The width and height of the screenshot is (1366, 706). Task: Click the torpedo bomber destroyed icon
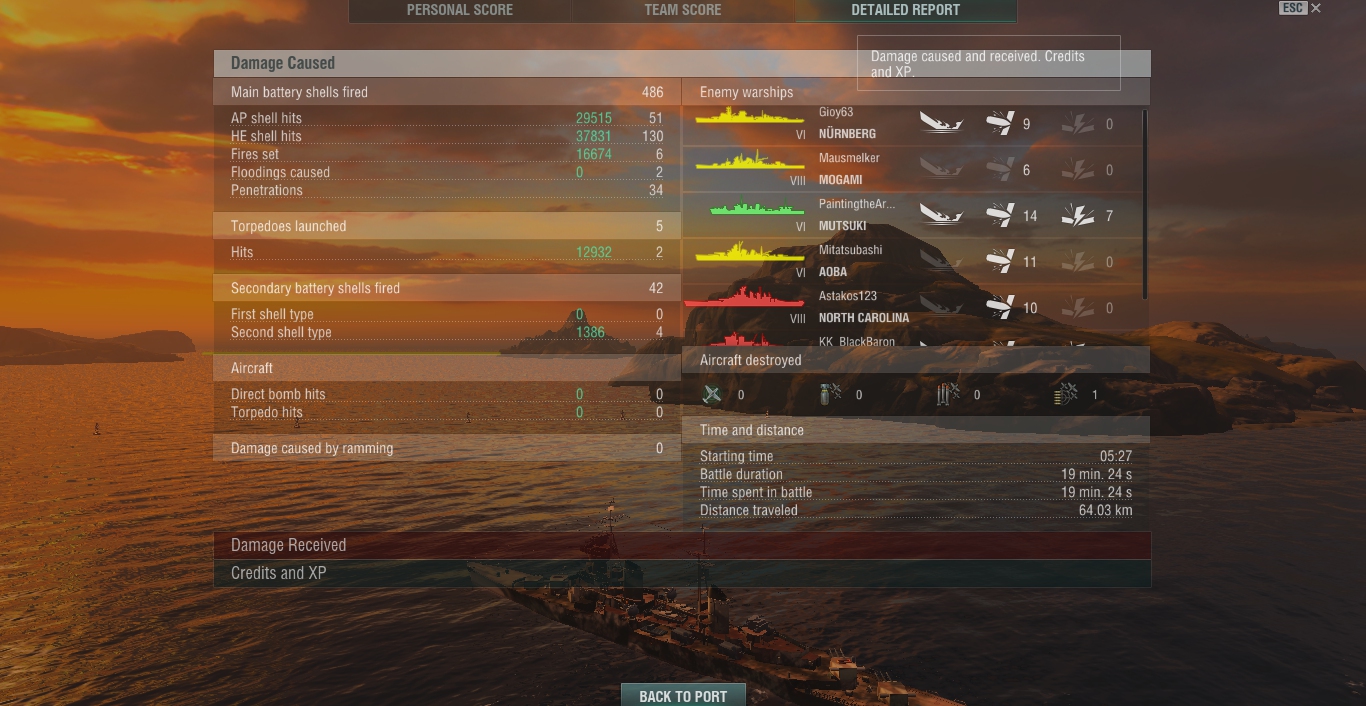(948, 395)
